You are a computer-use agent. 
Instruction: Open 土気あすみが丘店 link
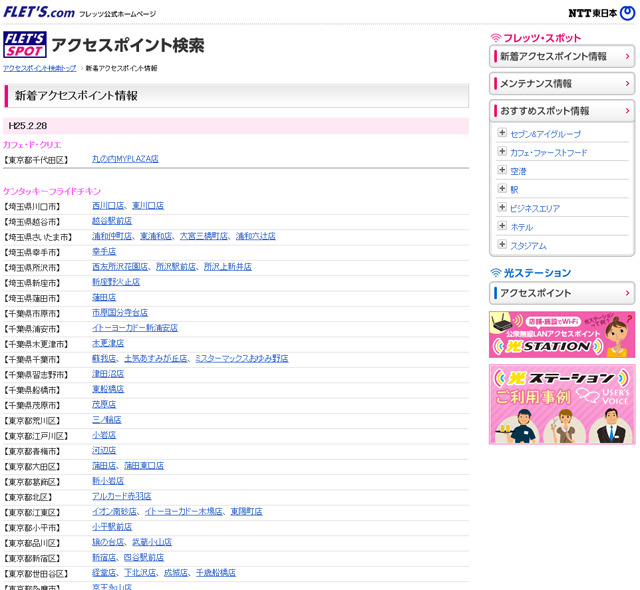pyautogui.click(x=156, y=359)
